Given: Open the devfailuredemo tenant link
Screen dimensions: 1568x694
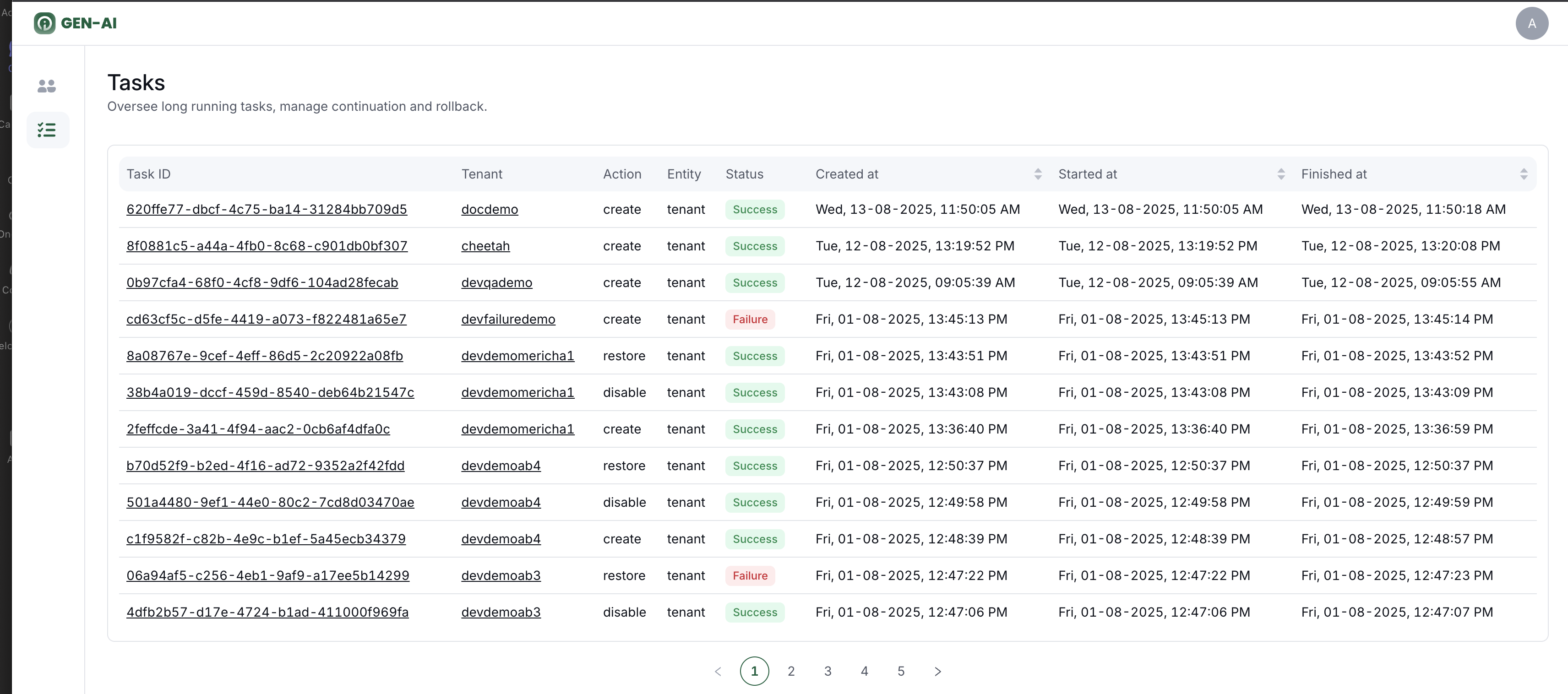Looking at the screenshot, I should click(x=508, y=320).
